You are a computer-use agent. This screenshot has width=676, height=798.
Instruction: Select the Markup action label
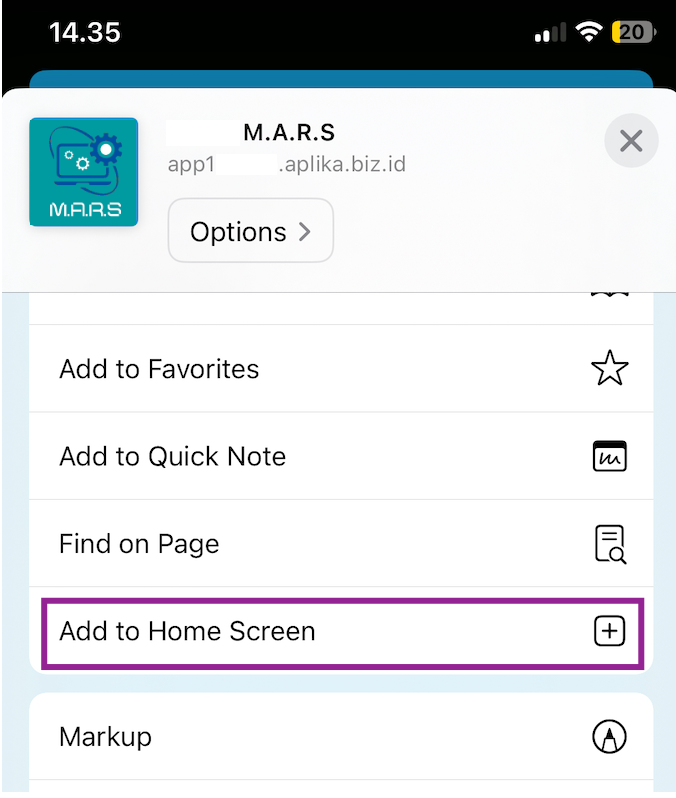[105, 737]
